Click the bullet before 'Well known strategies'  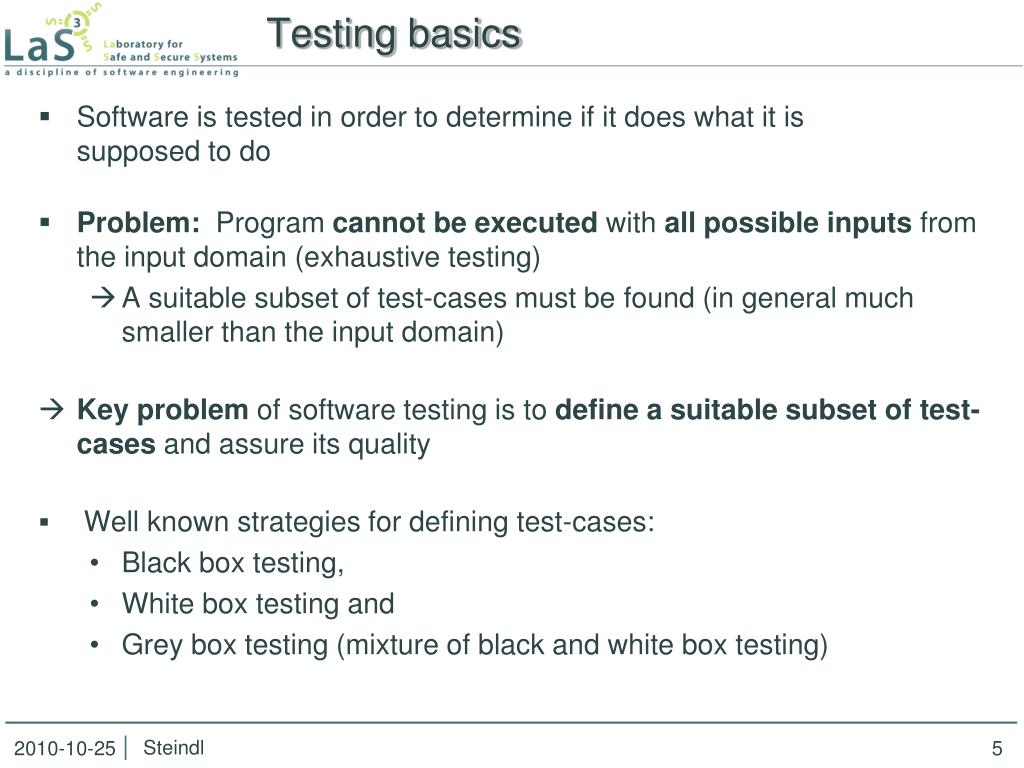click(44, 522)
